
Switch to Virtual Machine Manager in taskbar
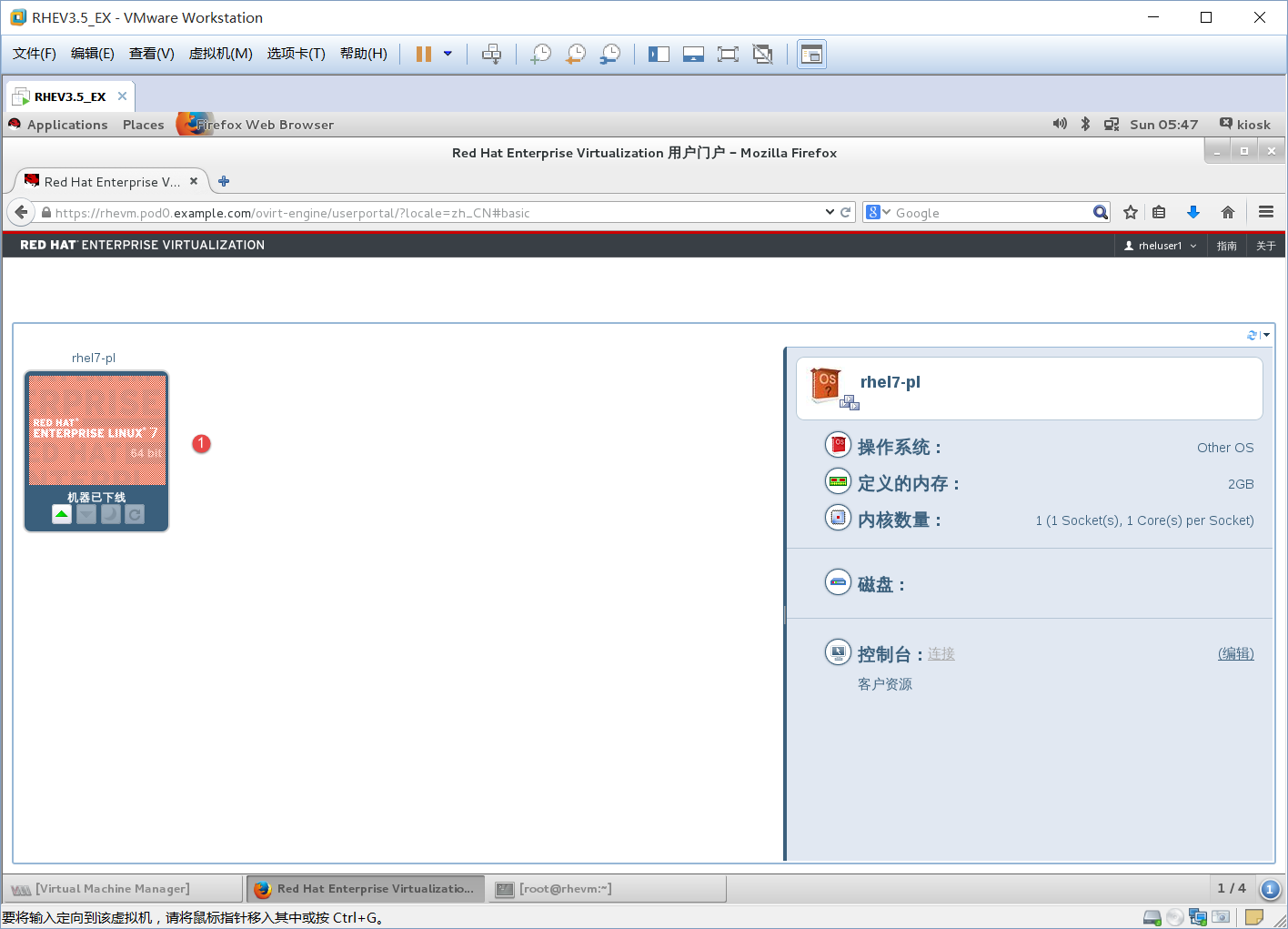(123, 889)
